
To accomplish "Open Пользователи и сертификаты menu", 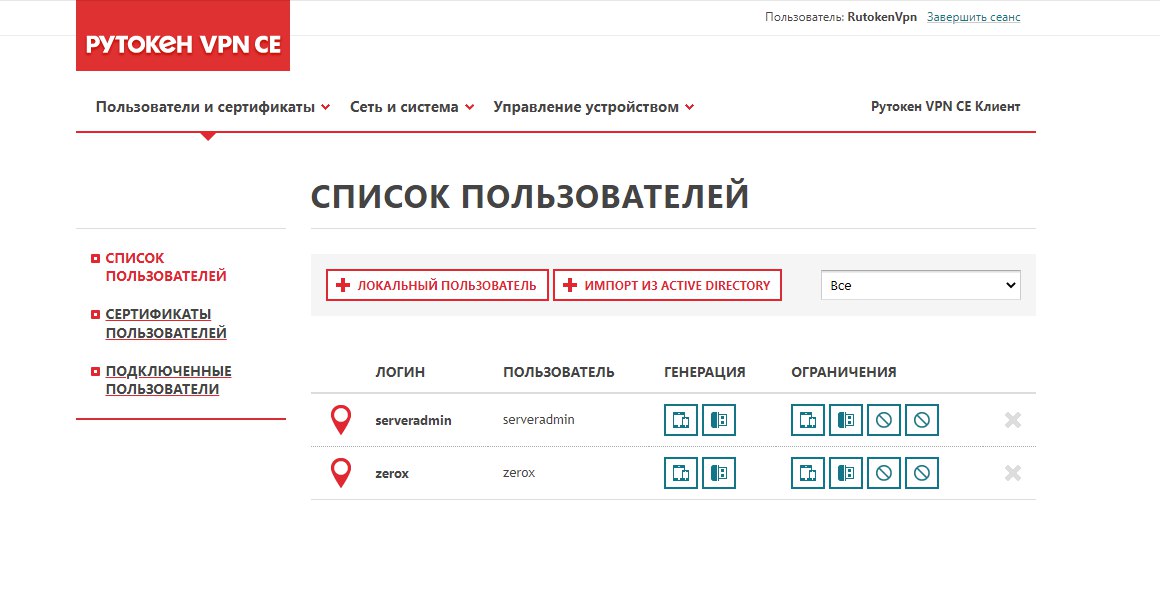I will tap(212, 107).
